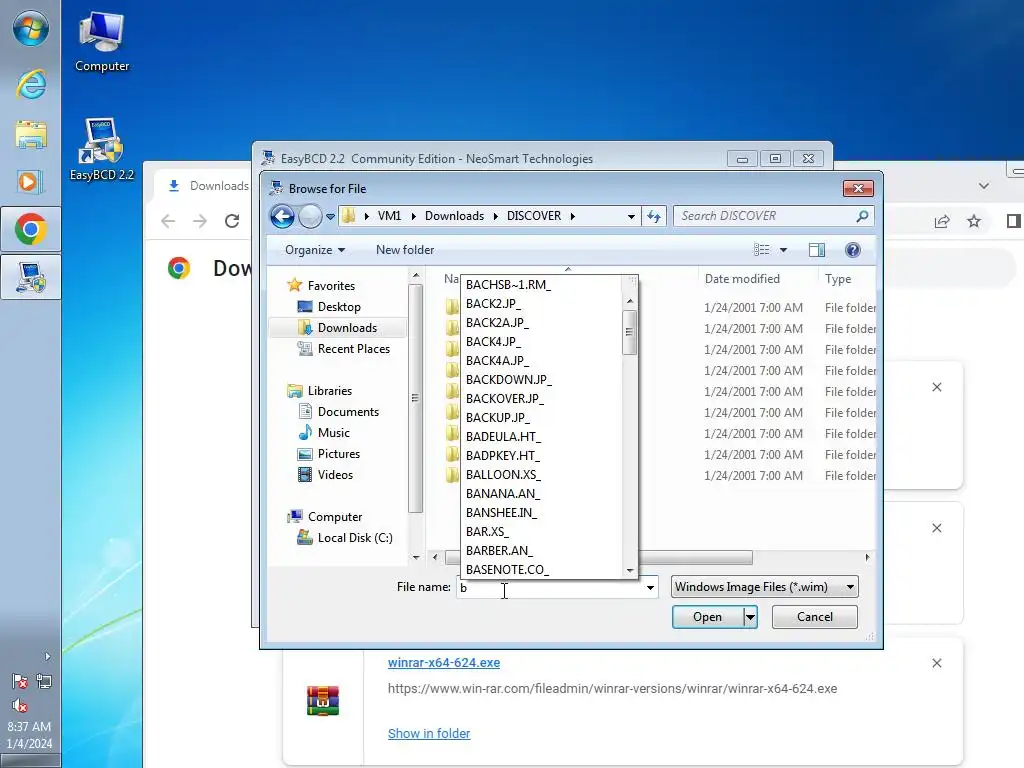Click autocomplete list scrollbar thumb
This screenshot has width=1024, height=768.
point(630,332)
